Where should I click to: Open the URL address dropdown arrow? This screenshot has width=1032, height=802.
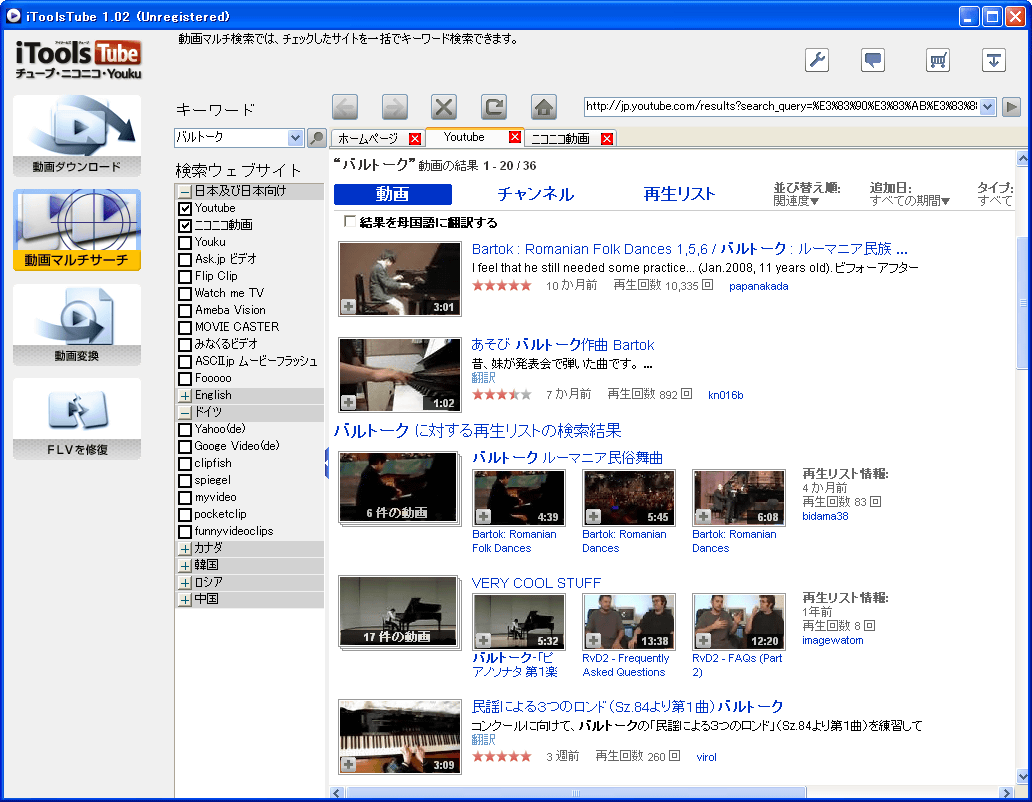[x=987, y=107]
